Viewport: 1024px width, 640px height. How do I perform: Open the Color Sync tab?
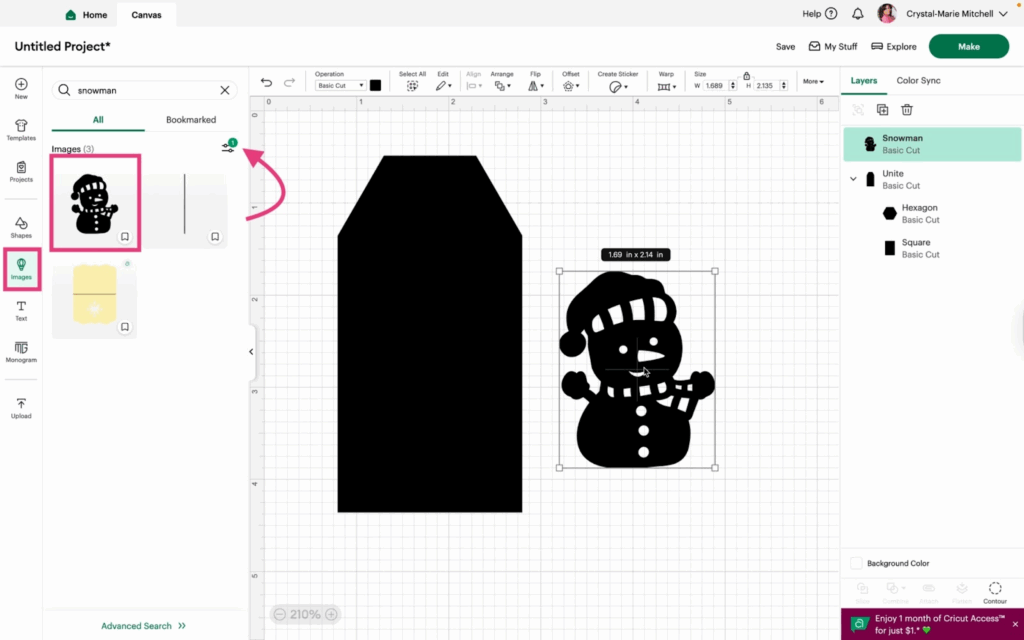(x=918, y=80)
